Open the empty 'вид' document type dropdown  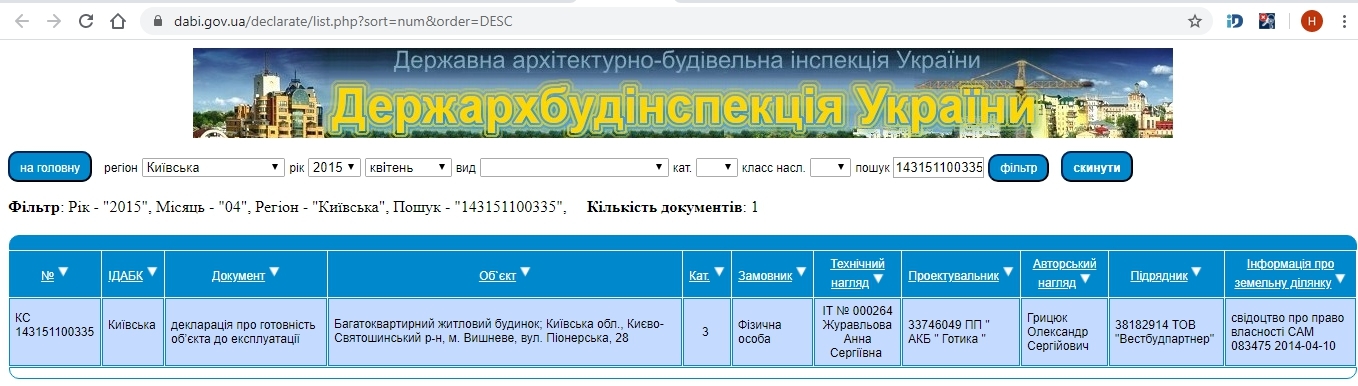coord(575,167)
